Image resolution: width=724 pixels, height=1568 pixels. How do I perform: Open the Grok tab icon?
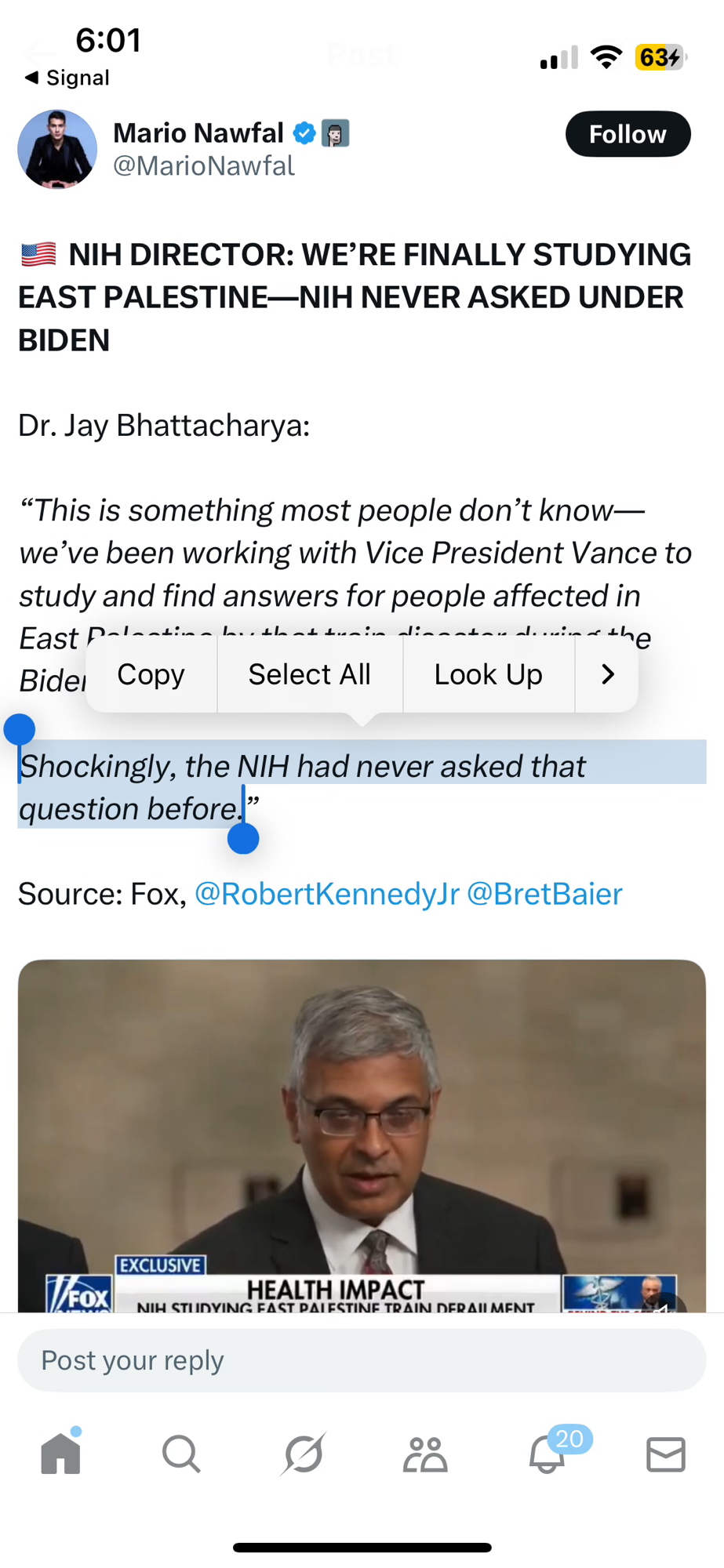[x=304, y=1455]
